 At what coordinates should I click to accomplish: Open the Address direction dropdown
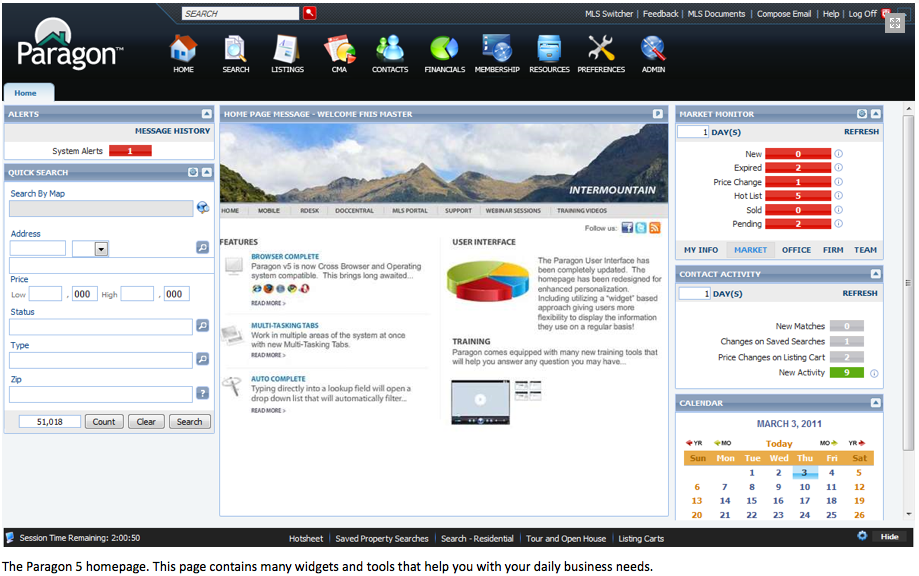tap(101, 249)
